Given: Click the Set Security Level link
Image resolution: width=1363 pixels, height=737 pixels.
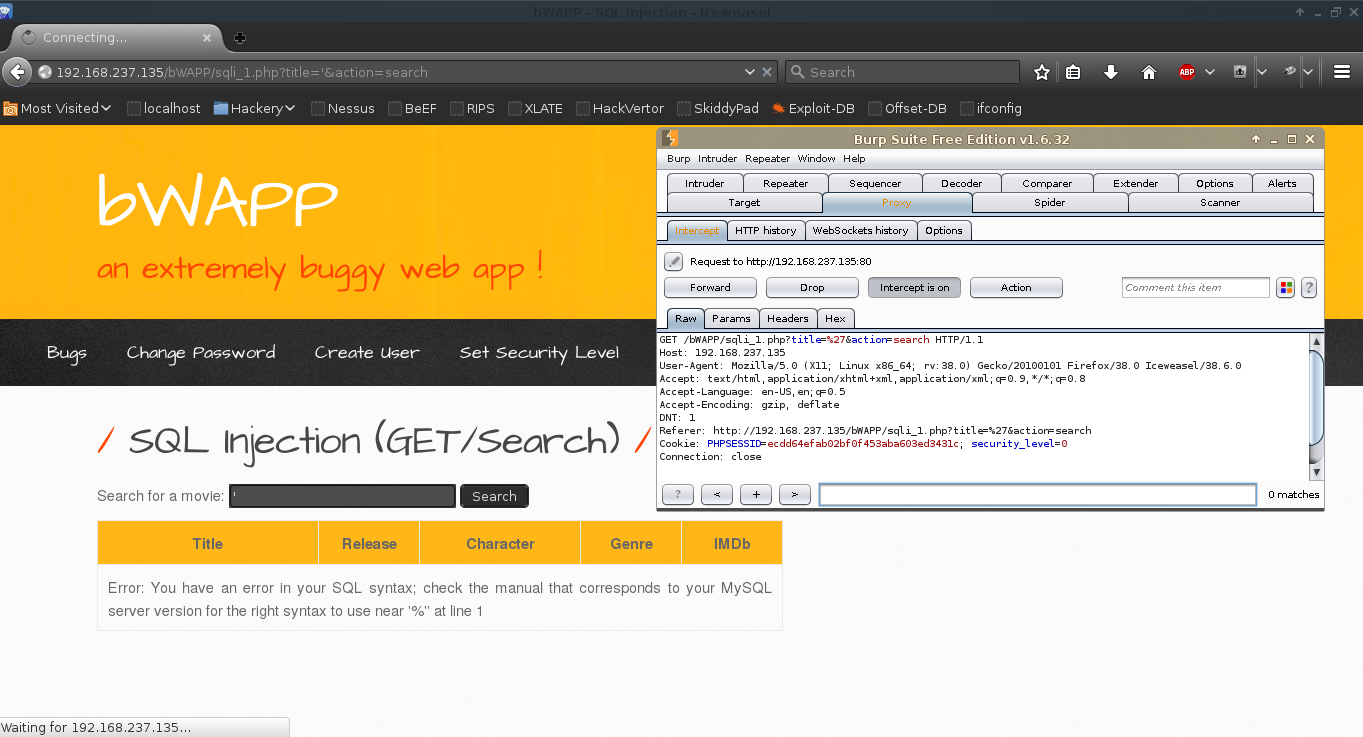Looking at the screenshot, I should (x=539, y=352).
